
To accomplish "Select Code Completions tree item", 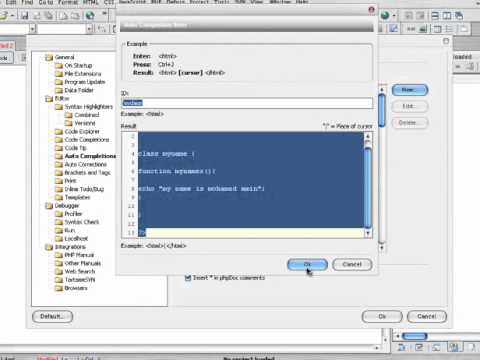I will coord(87,140).
